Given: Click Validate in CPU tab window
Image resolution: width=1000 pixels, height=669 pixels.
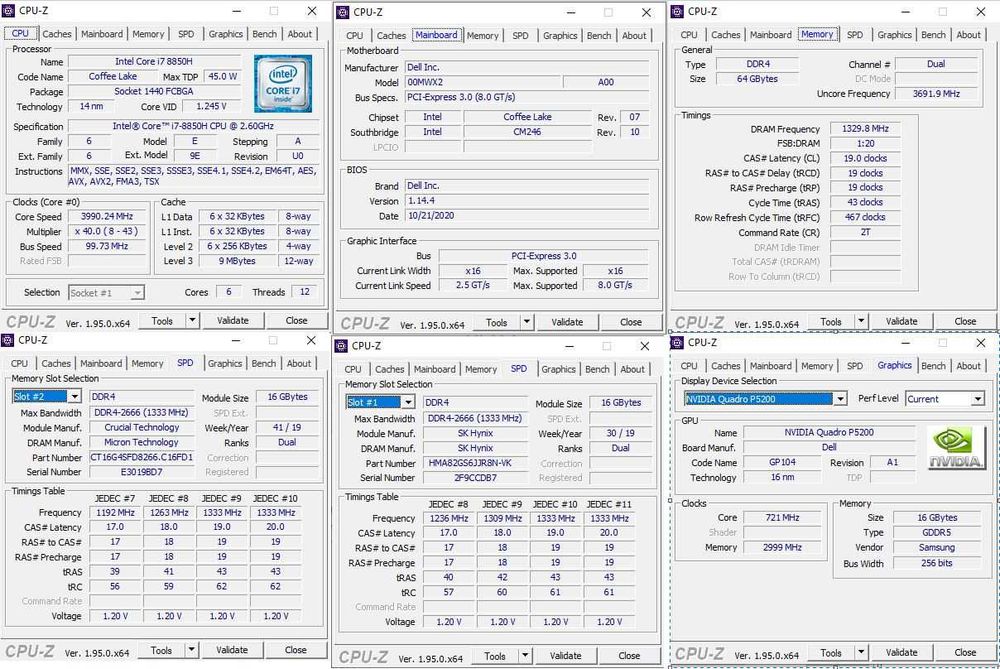Looking at the screenshot, I should coord(233,320).
